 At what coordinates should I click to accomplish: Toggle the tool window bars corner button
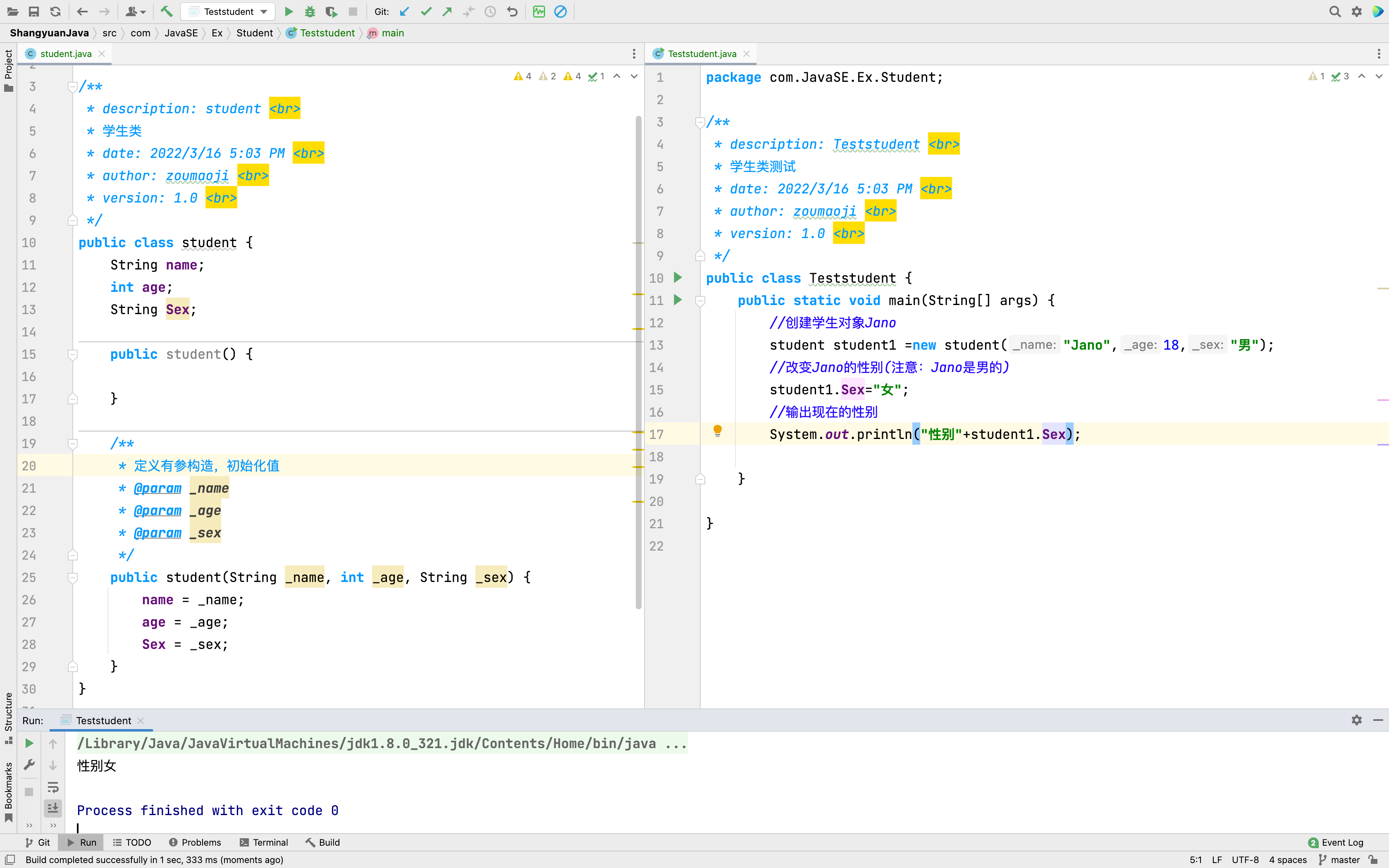tap(10, 859)
